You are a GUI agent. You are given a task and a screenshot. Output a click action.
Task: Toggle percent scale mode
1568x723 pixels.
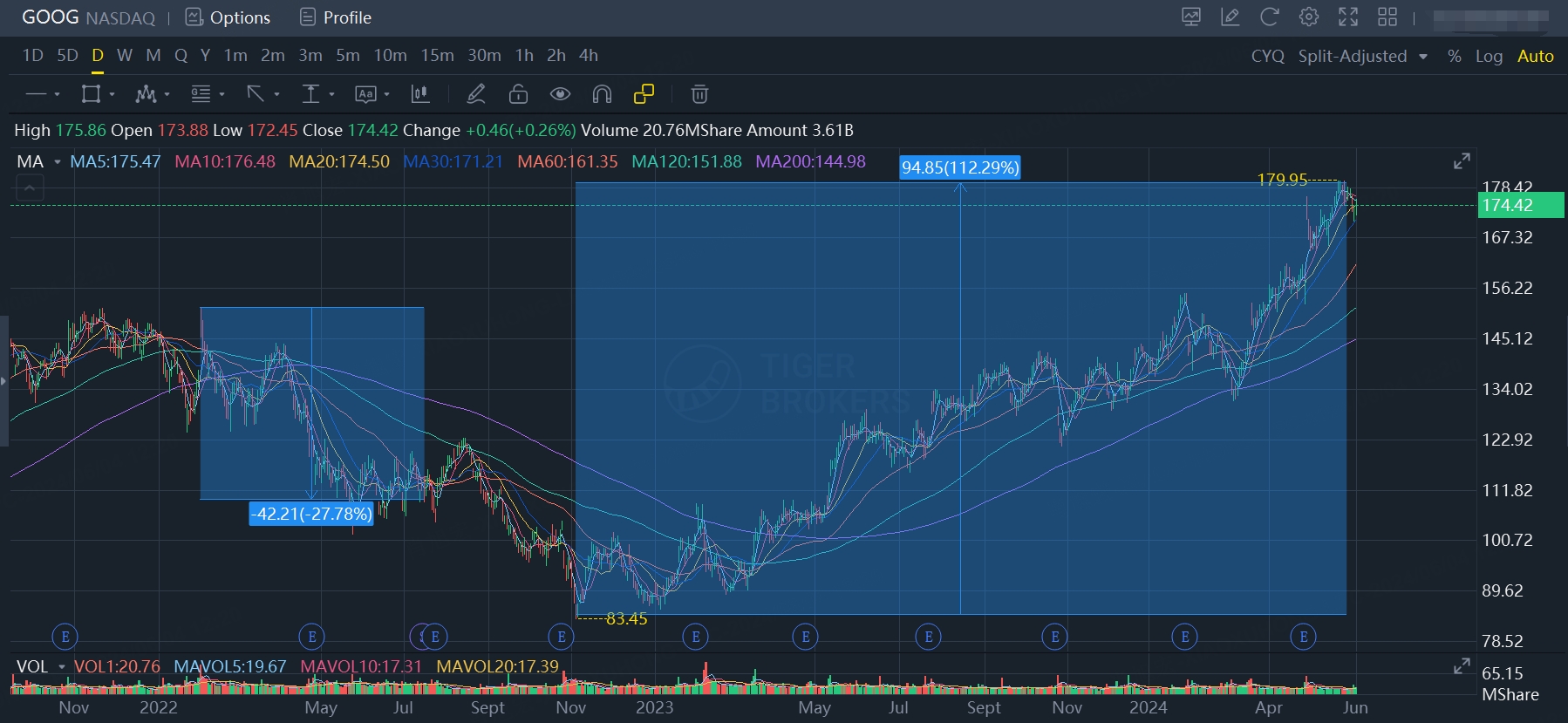(x=1455, y=56)
